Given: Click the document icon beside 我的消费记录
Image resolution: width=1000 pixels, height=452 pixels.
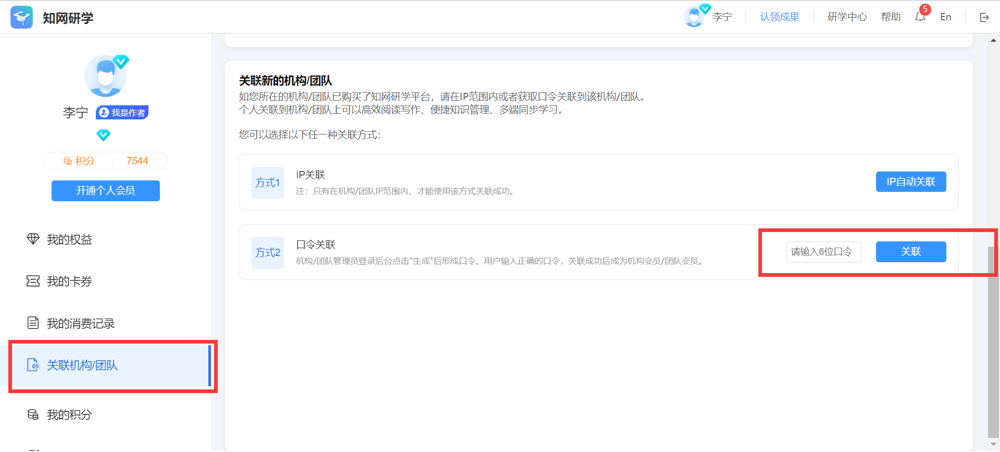Looking at the screenshot, I should (33, 323).
